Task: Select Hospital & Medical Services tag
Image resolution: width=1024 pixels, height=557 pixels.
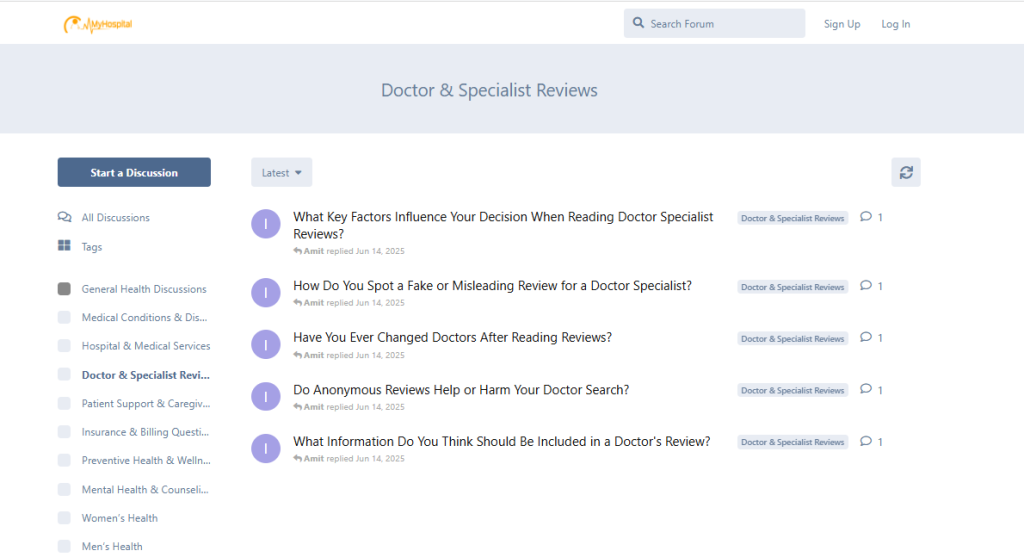Action: coord(146,346)
